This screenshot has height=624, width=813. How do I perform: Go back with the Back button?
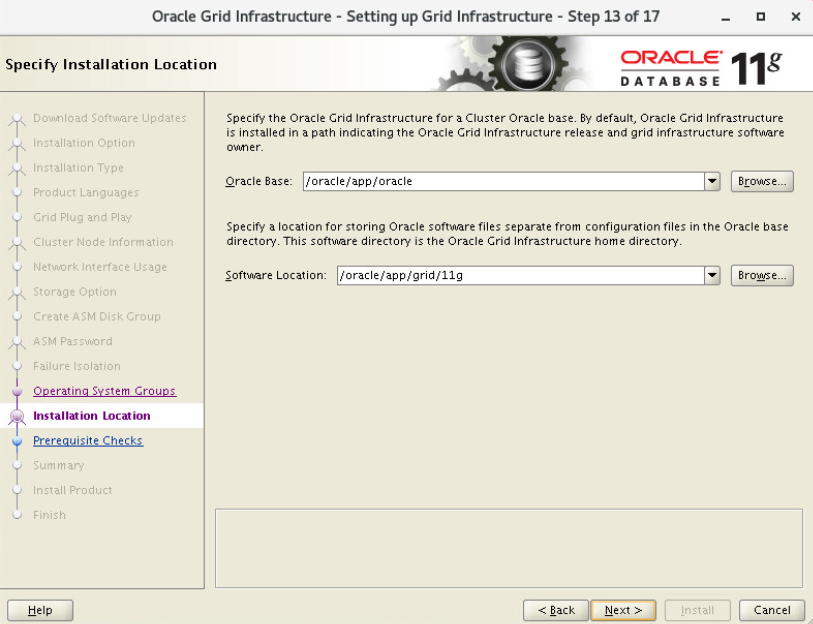556,610
